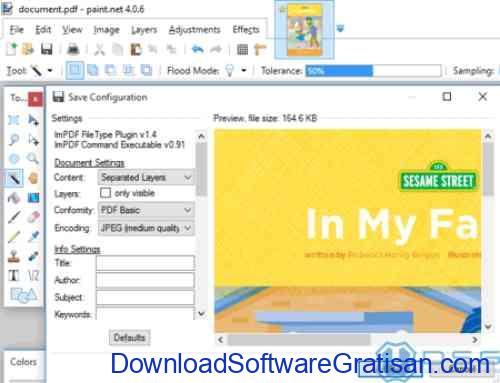Select the Eraser tool in toolbox
500x383 pixels.
(33, 217)
